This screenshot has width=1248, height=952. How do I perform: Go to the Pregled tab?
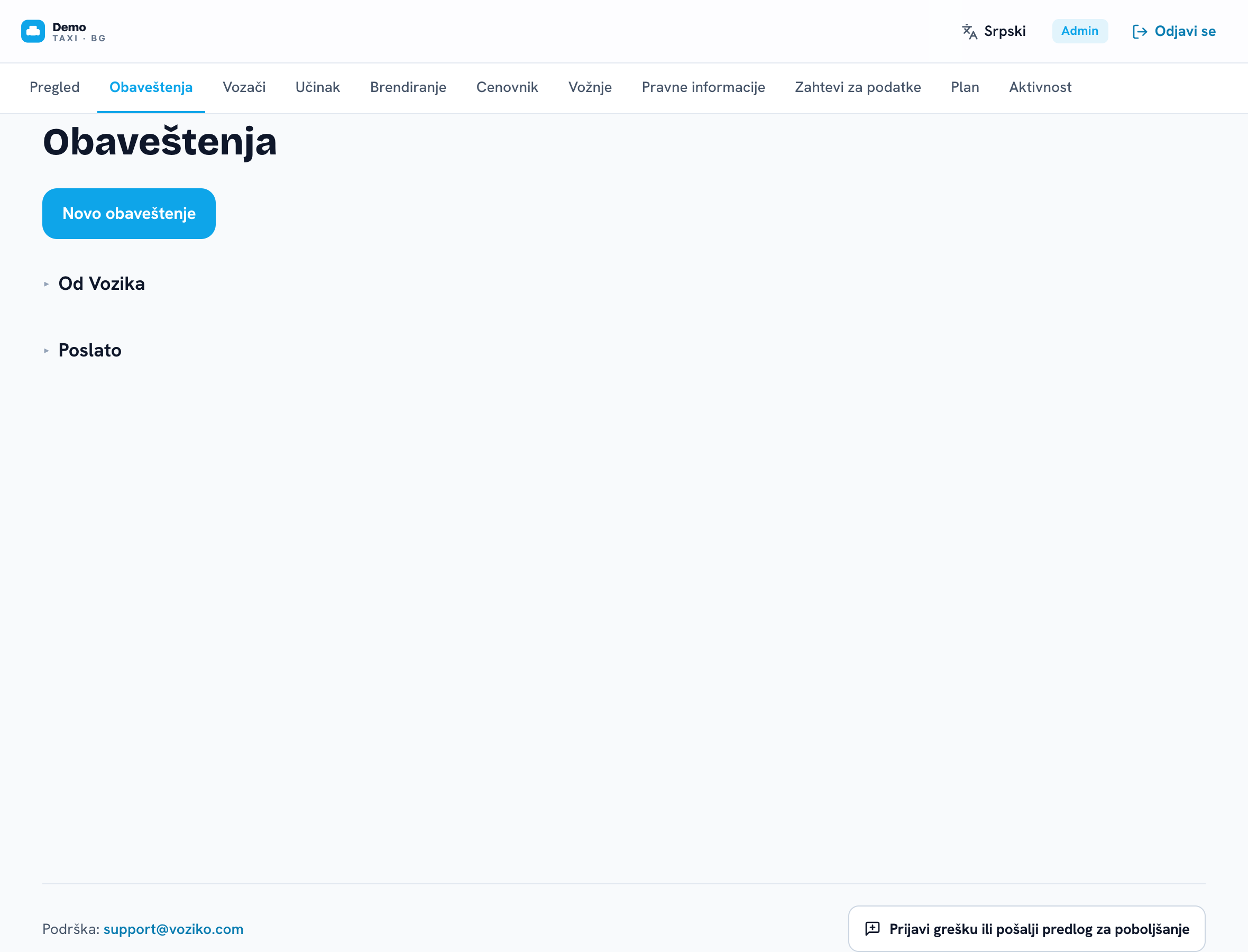pyautogui.click(x=54, y=87)
